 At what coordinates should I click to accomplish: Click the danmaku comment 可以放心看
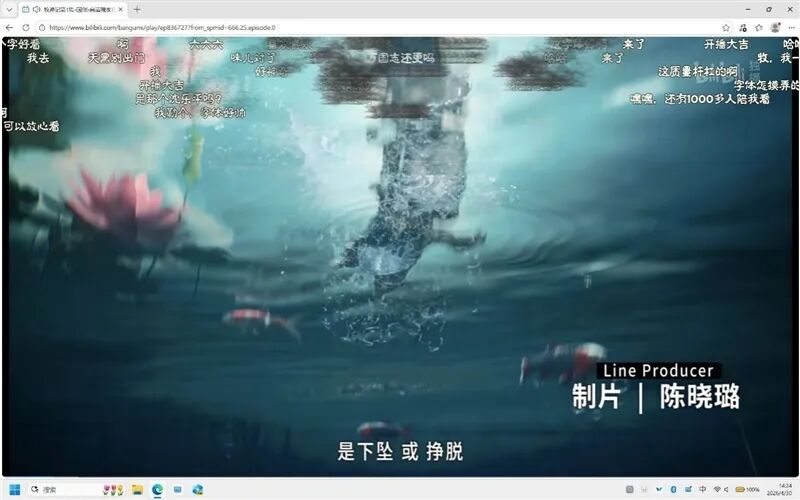coord(31,126)
